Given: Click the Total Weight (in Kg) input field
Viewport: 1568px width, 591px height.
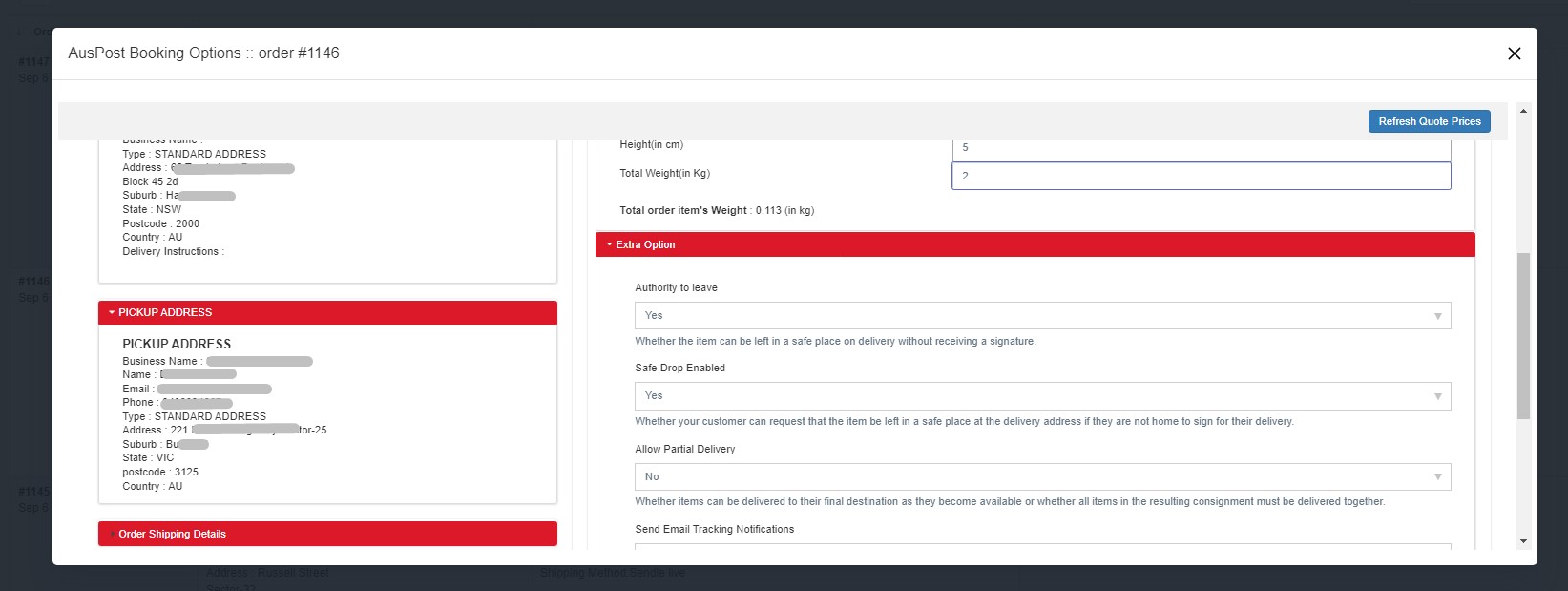Looking at the screenshot, I should (1201, 176).
